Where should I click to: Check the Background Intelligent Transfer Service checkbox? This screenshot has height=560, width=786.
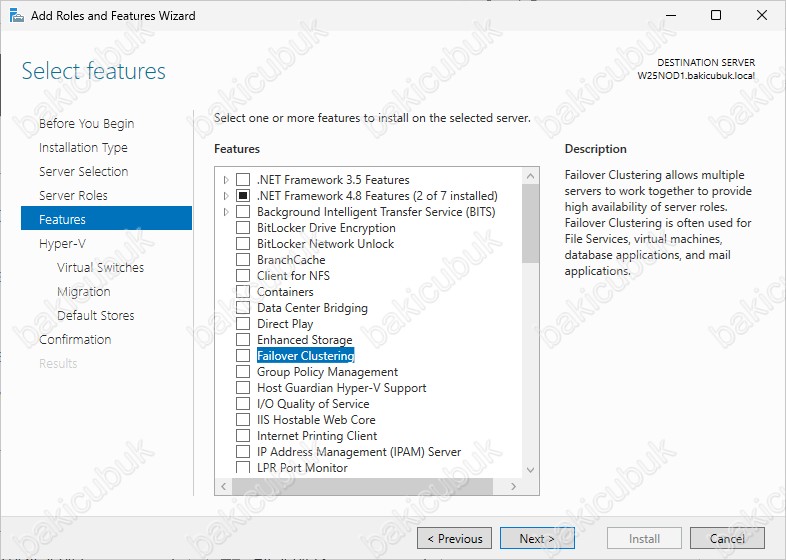pos(243,212)
